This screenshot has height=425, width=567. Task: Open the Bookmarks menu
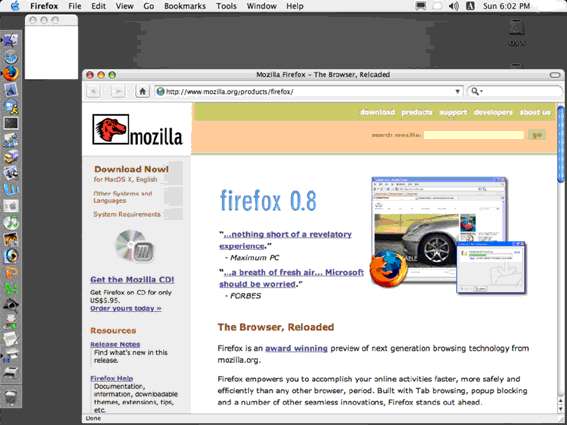tap(185, 6)
